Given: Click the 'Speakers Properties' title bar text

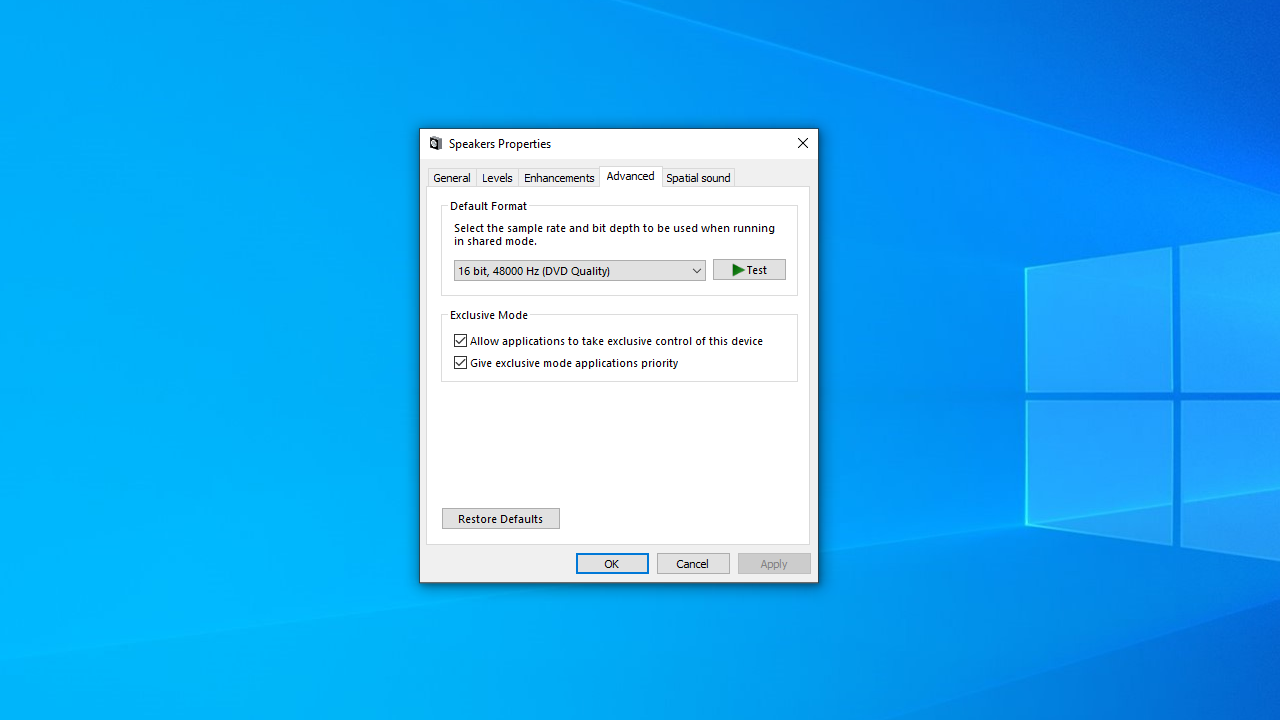Looking at the screenshot, I should (x=500, y=144).
